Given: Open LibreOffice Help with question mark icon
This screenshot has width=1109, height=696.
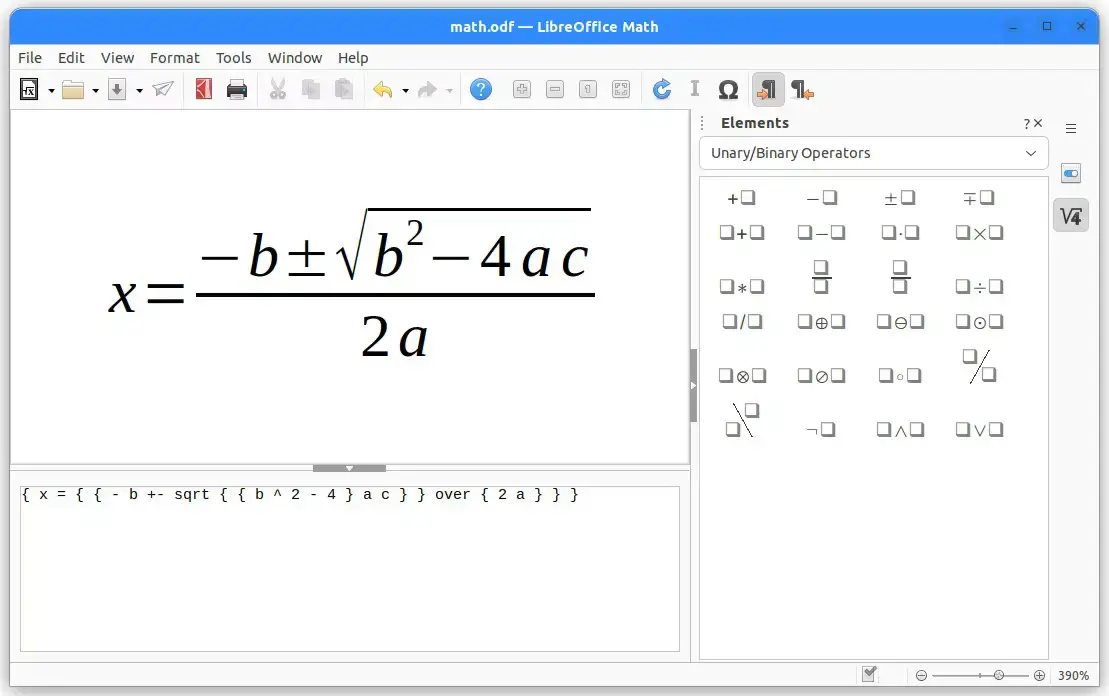Looking at the screenshot, I should 481,89.
